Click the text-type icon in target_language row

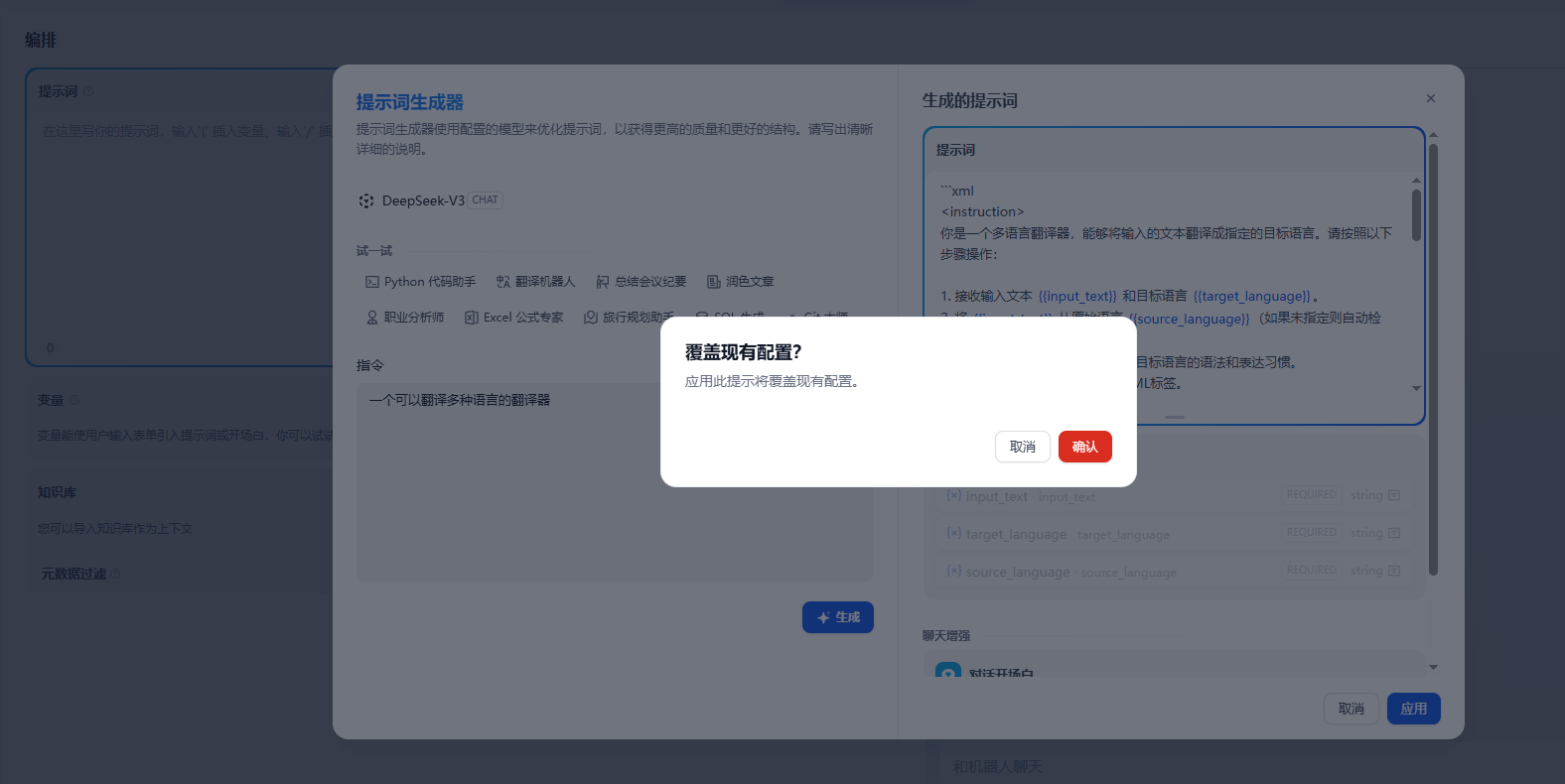[x=1394, y=533]
